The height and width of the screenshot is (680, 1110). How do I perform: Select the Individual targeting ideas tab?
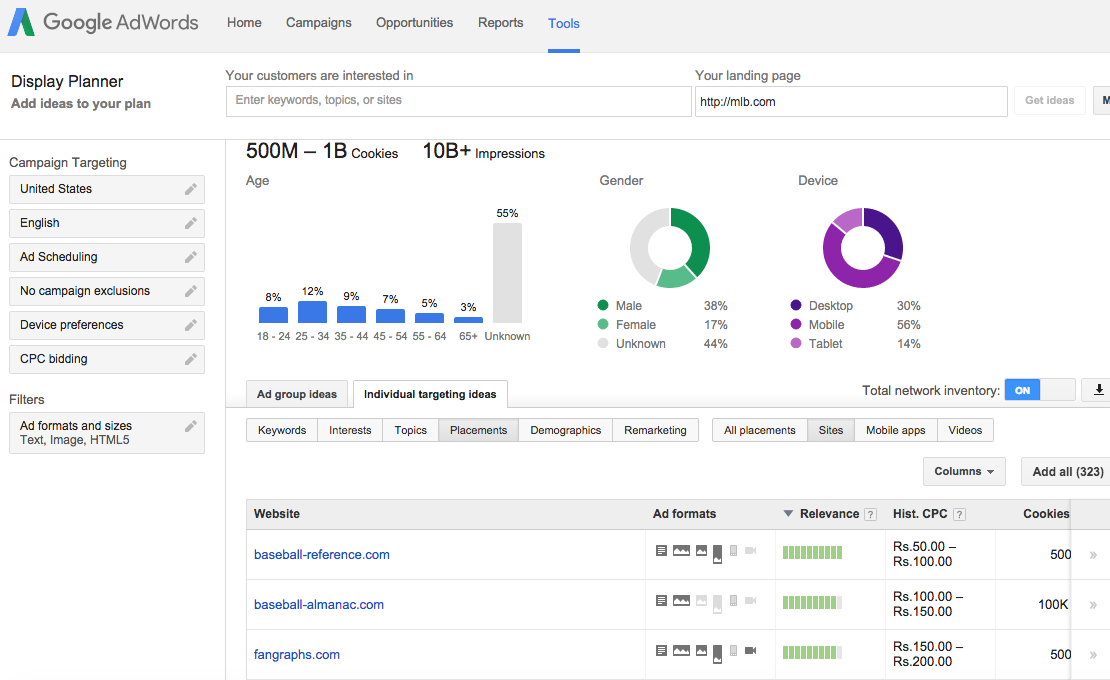tap(430, 394)
